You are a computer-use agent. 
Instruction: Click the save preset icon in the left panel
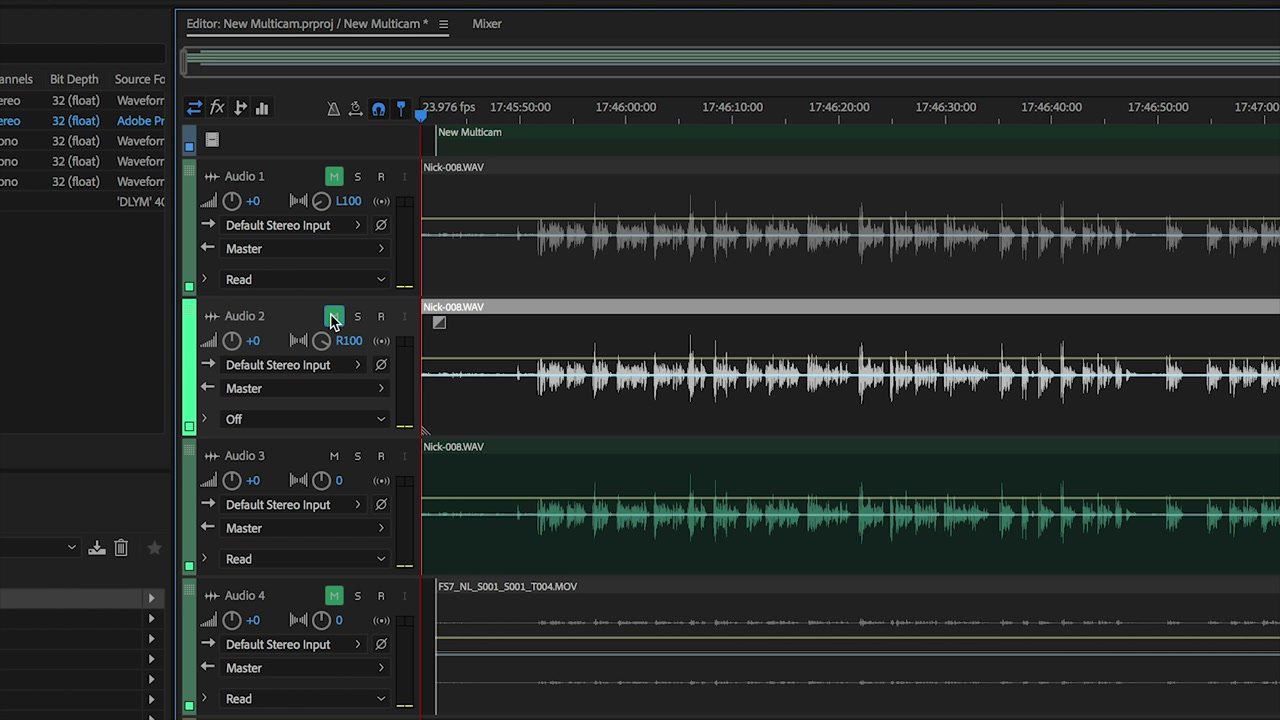pos(97,548)
